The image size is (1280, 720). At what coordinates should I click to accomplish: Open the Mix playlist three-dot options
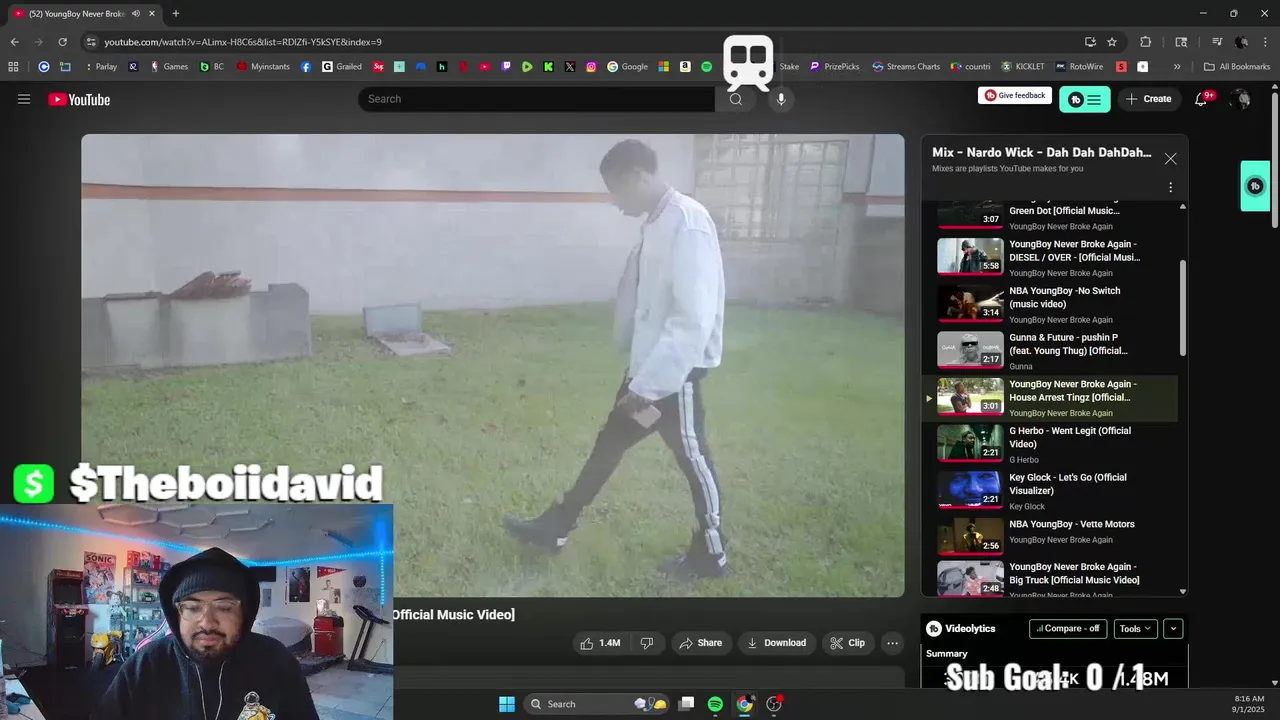(1170, 187)
